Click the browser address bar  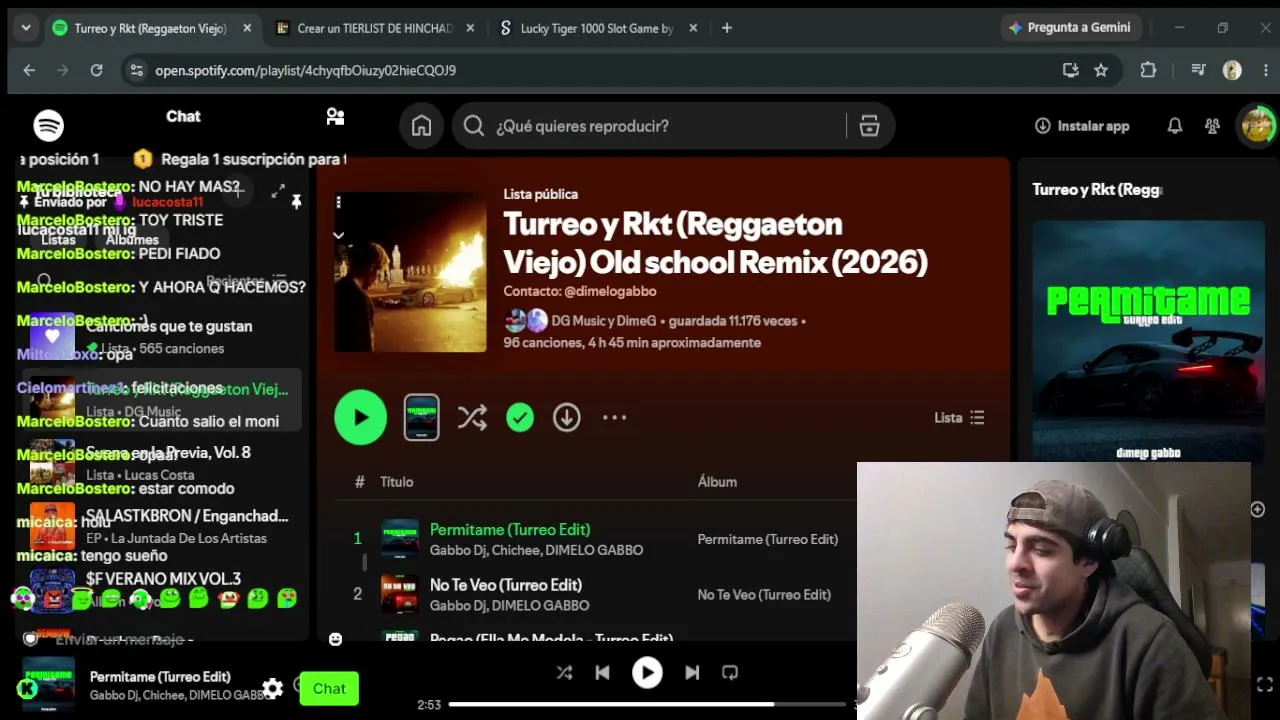pos(600,70)
